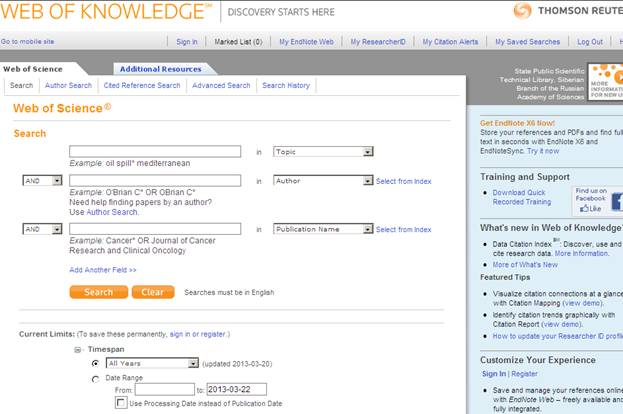Image resolution: width=623 pixels, height=414 pixels.
Task: Open the Search History tab
Action: [286, 85]
